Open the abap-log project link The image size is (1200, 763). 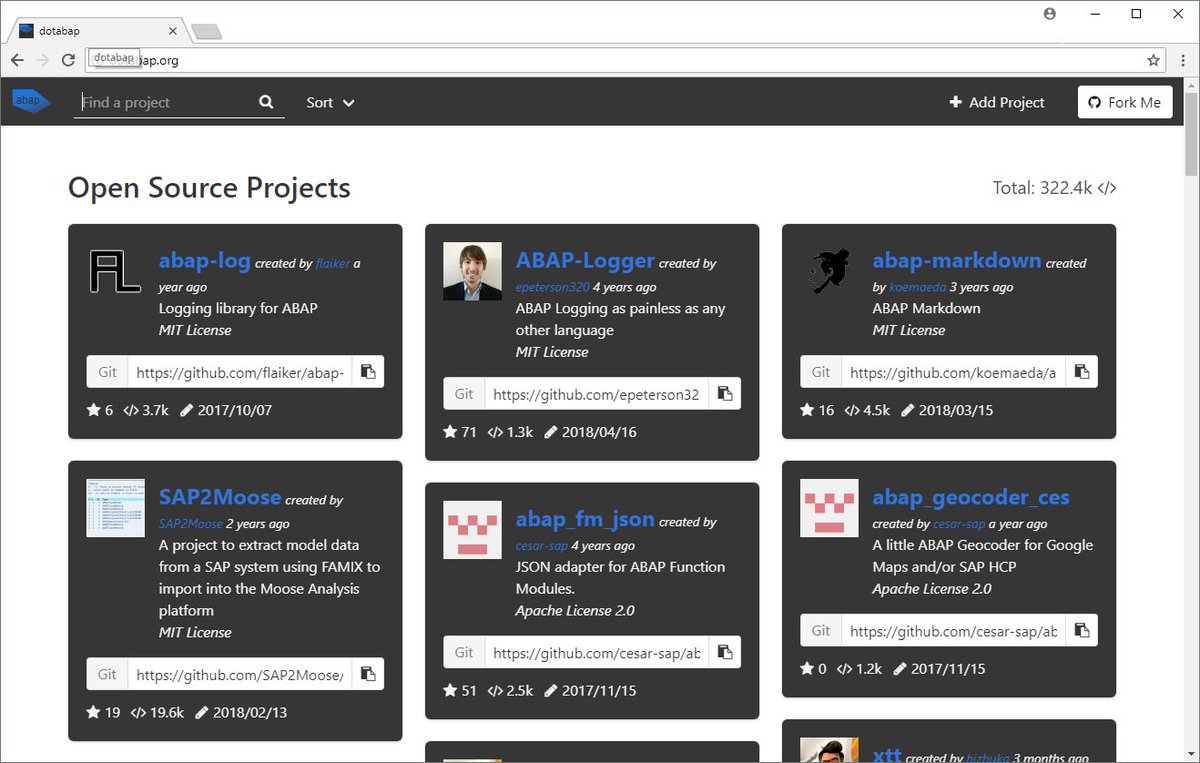point(204,261)
